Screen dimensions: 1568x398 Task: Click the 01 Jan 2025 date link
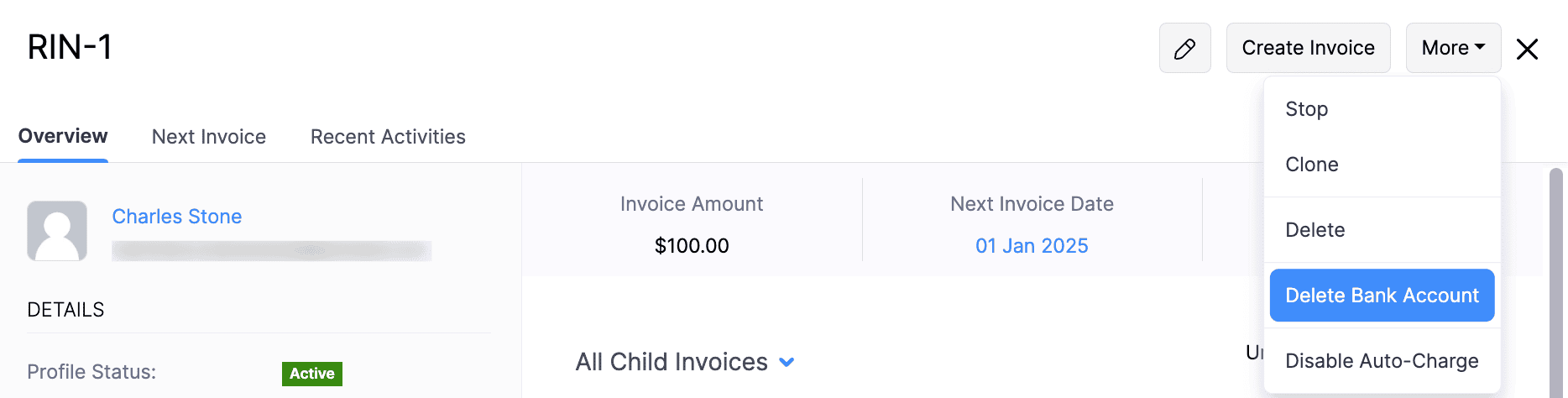coord(1032,246)
